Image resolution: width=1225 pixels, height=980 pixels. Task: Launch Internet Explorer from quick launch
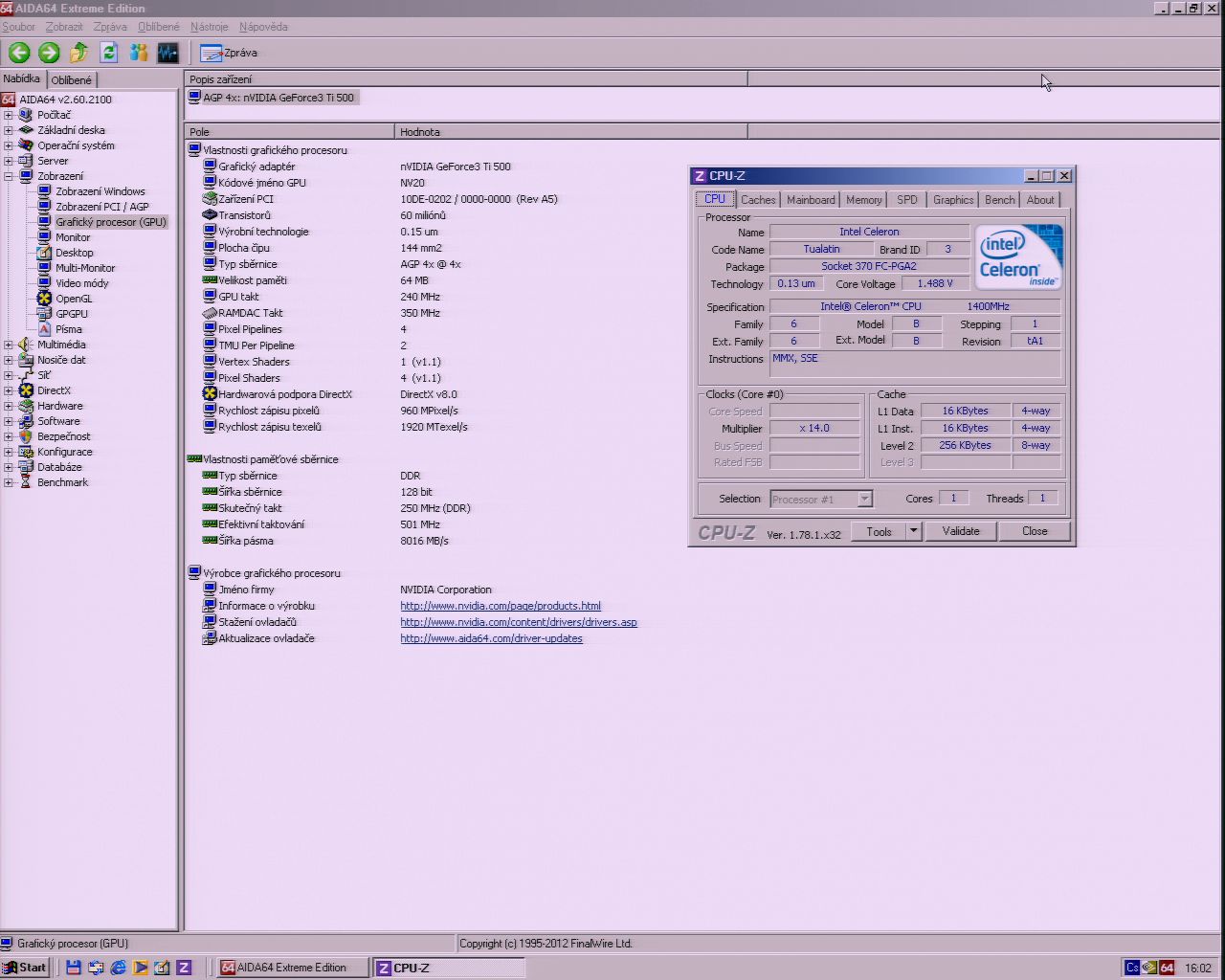pos(118,968)
